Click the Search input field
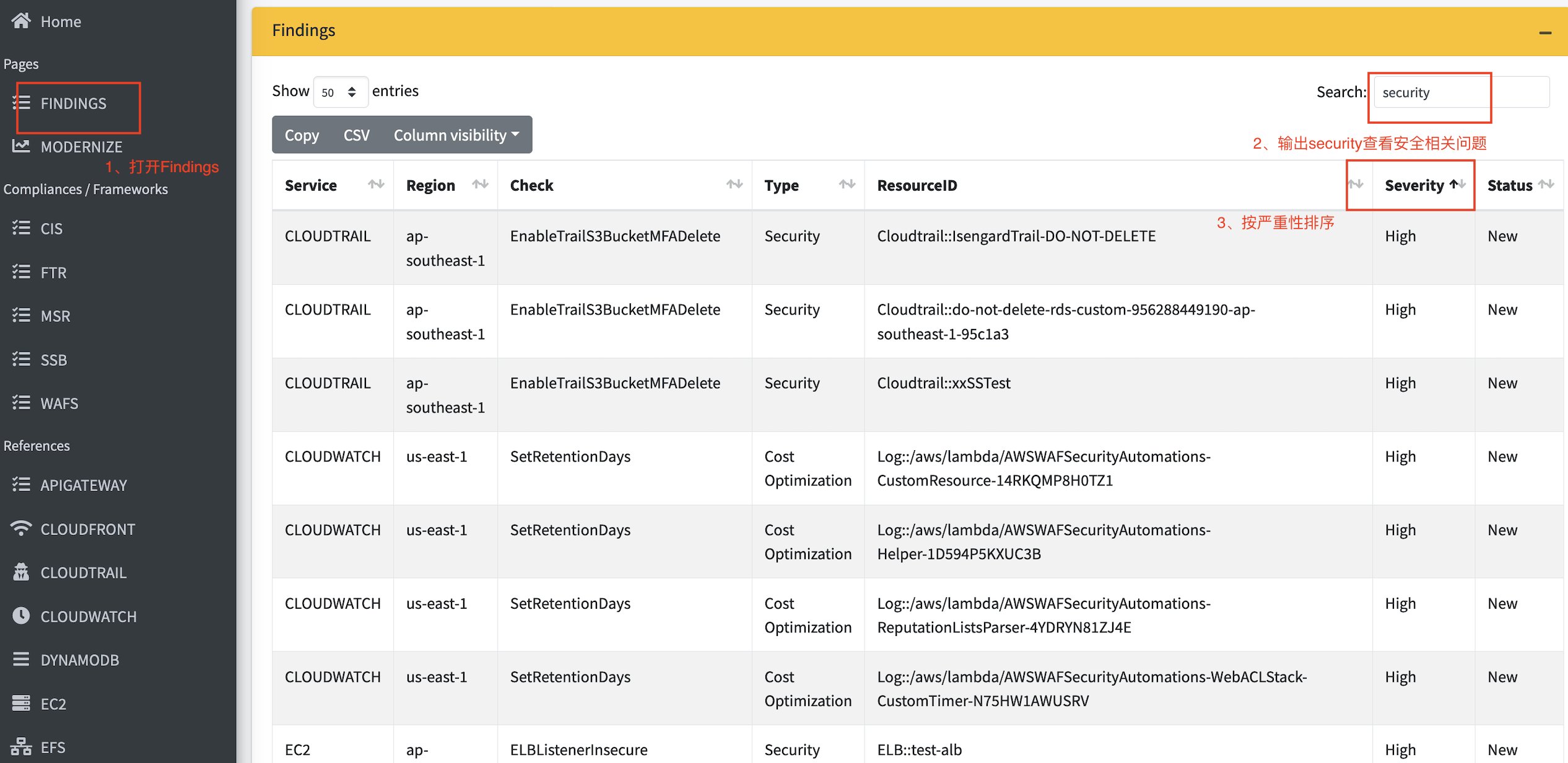The height and width of the screenshot is (763, 1568). pos(1461,92)
